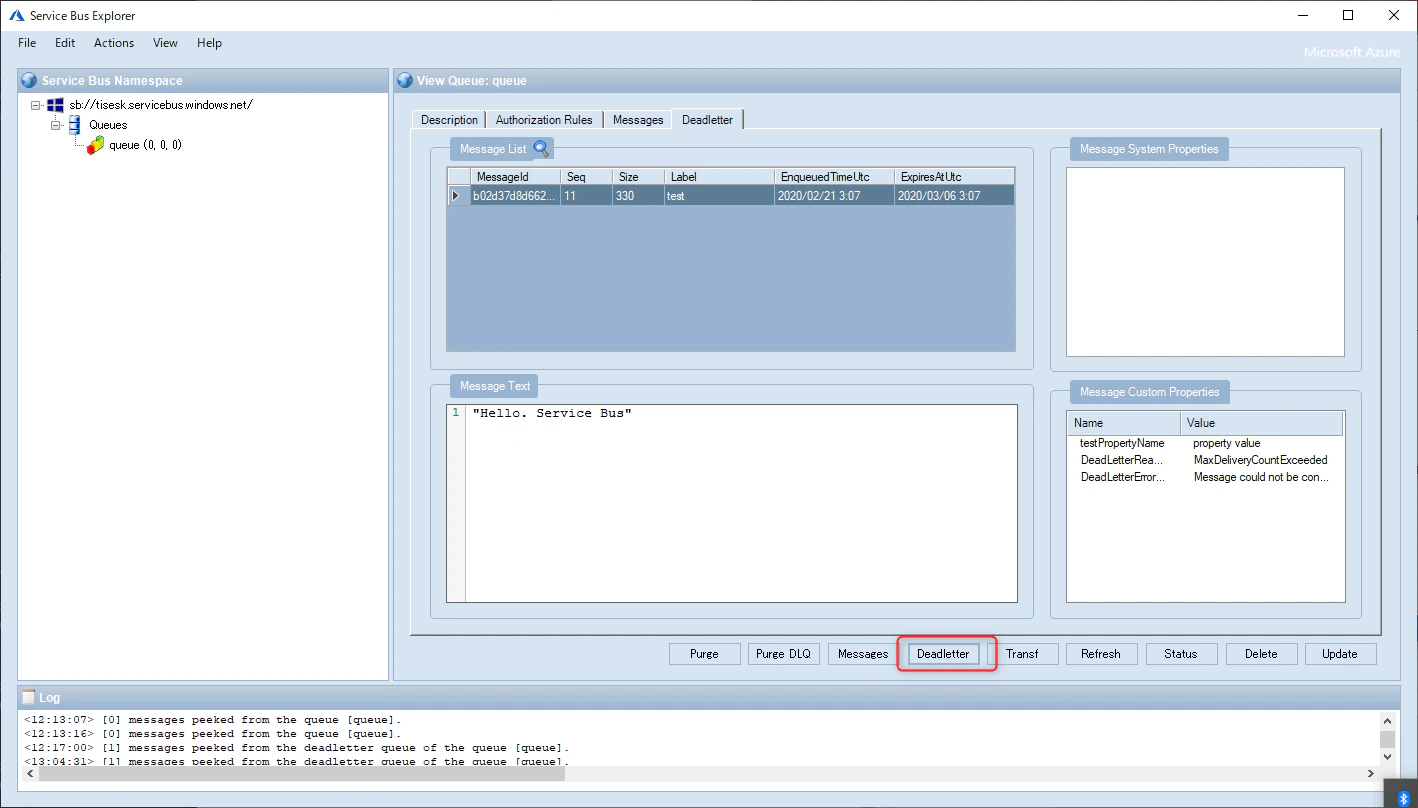The image size is (1418, 808).
Task: Click the Delete button
Action: [1261, 654]
